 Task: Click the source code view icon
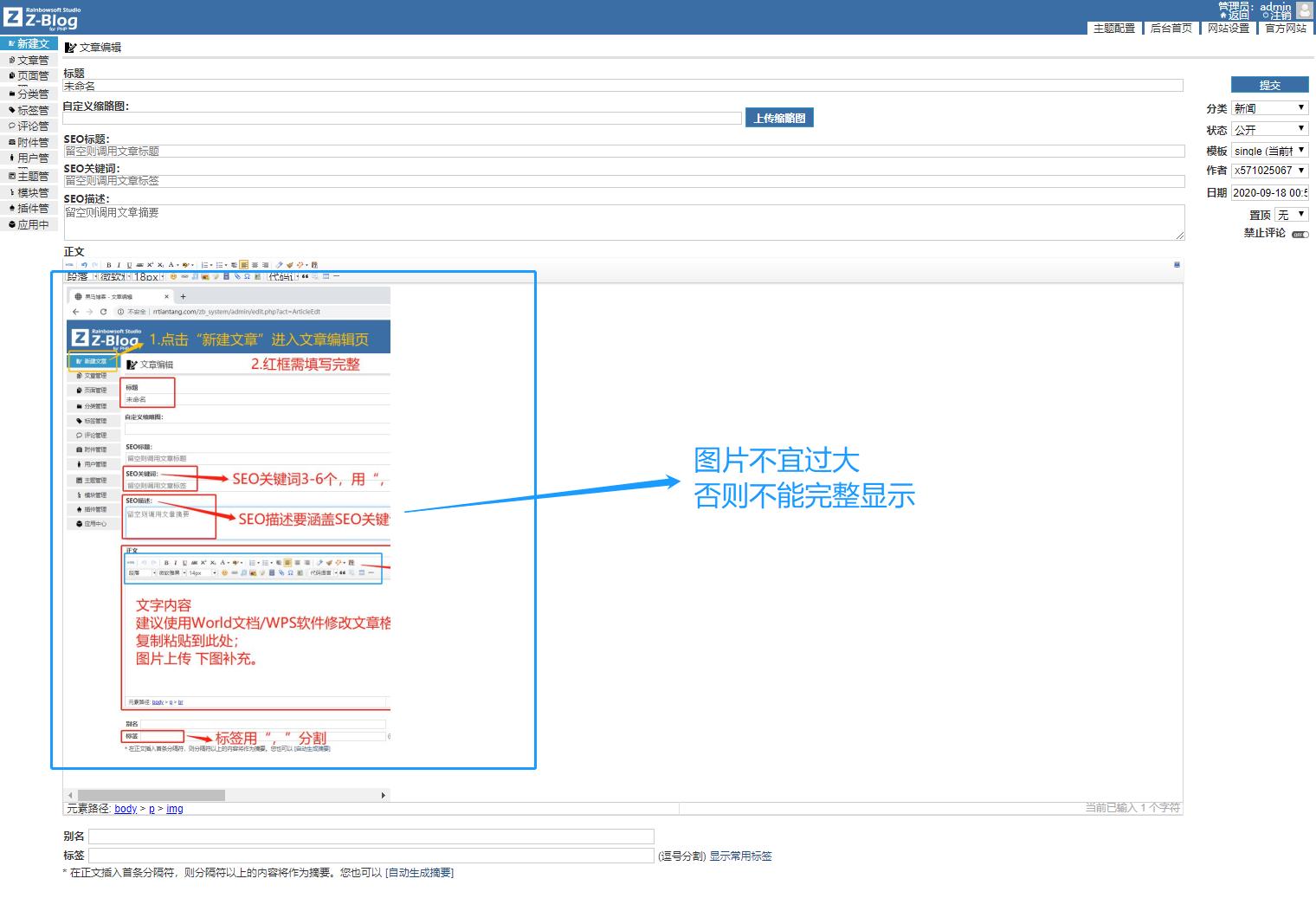click(69, 265)
